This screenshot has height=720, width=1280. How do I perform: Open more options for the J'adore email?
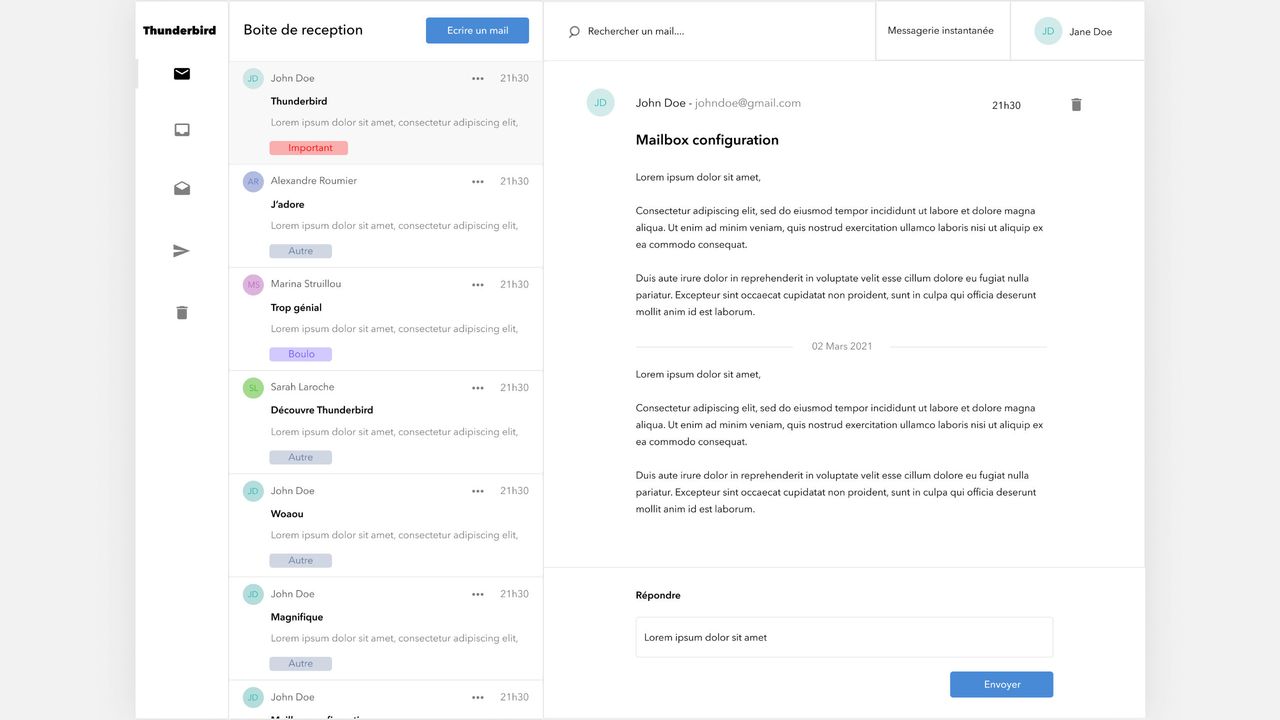point(478,181)
